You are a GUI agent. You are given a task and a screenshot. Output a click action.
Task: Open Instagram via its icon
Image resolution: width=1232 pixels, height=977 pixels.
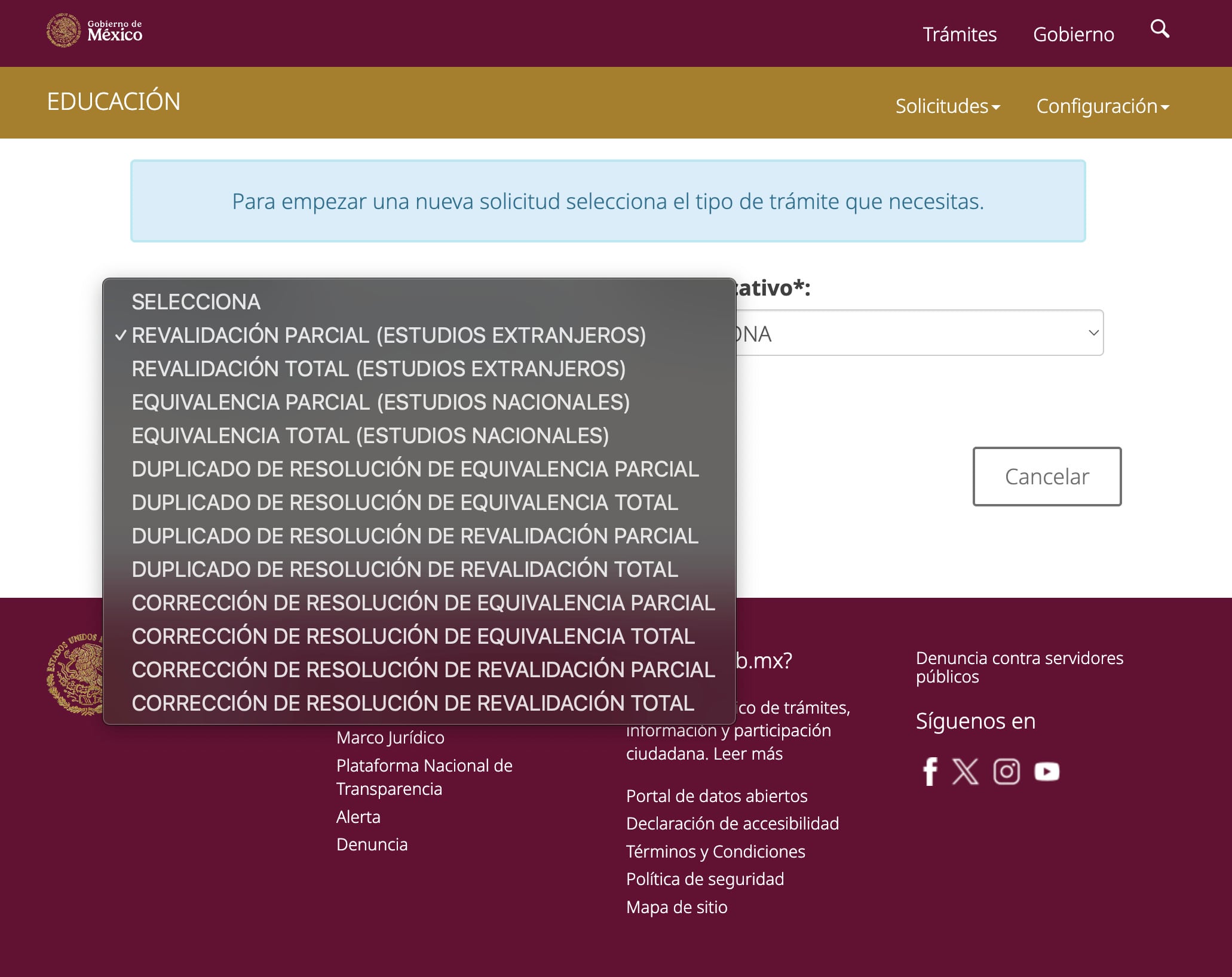pyautogui.click(x=1006, y=771)
